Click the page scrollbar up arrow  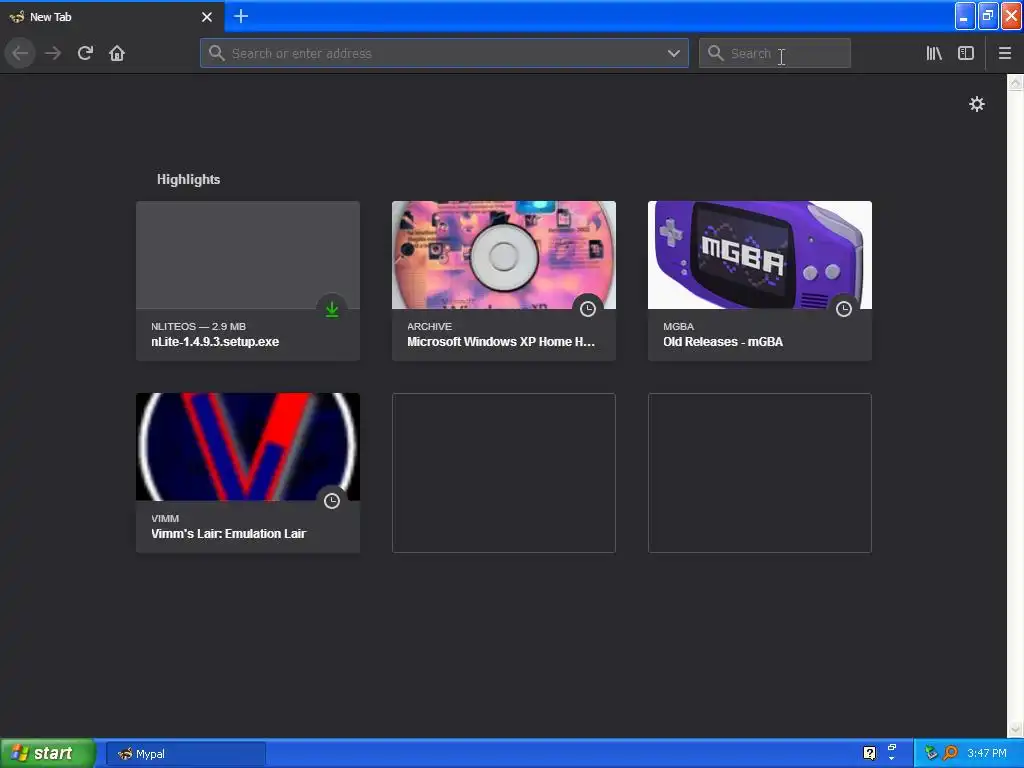1015,82
